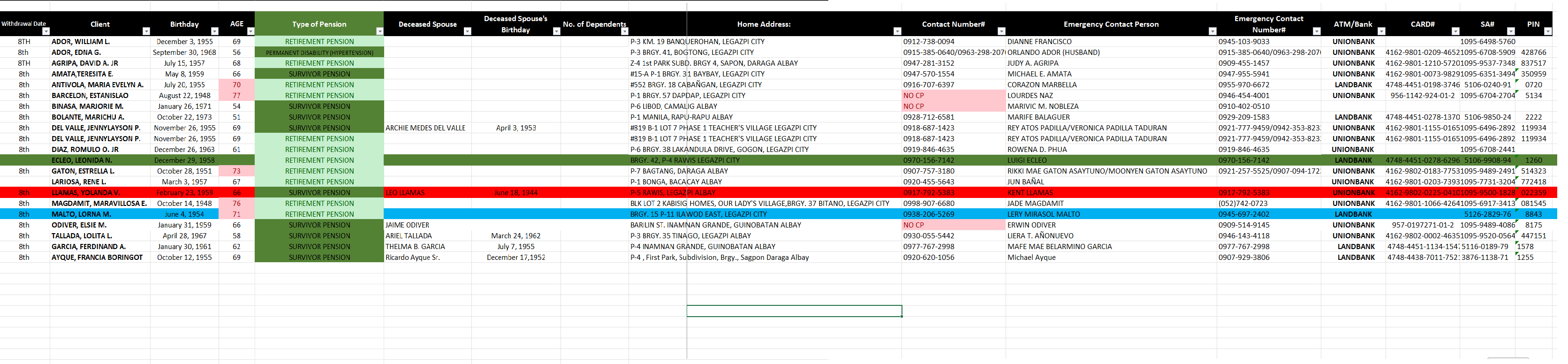This screenshot has height=364, width=1568.
Task: Expand the Contact Number# filter arrow
Action: tap(1001, 31)
